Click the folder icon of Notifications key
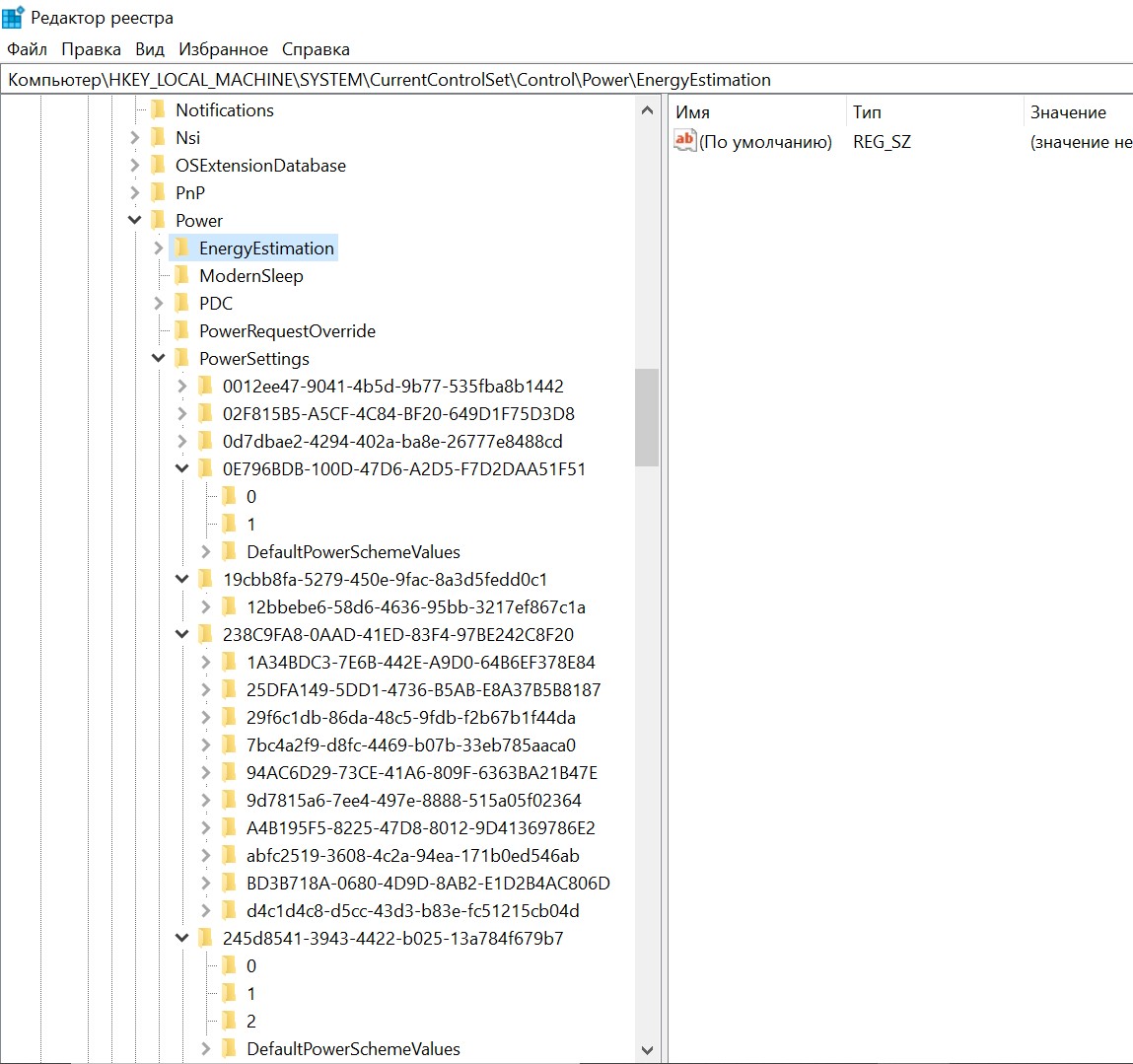 [158, 109]
